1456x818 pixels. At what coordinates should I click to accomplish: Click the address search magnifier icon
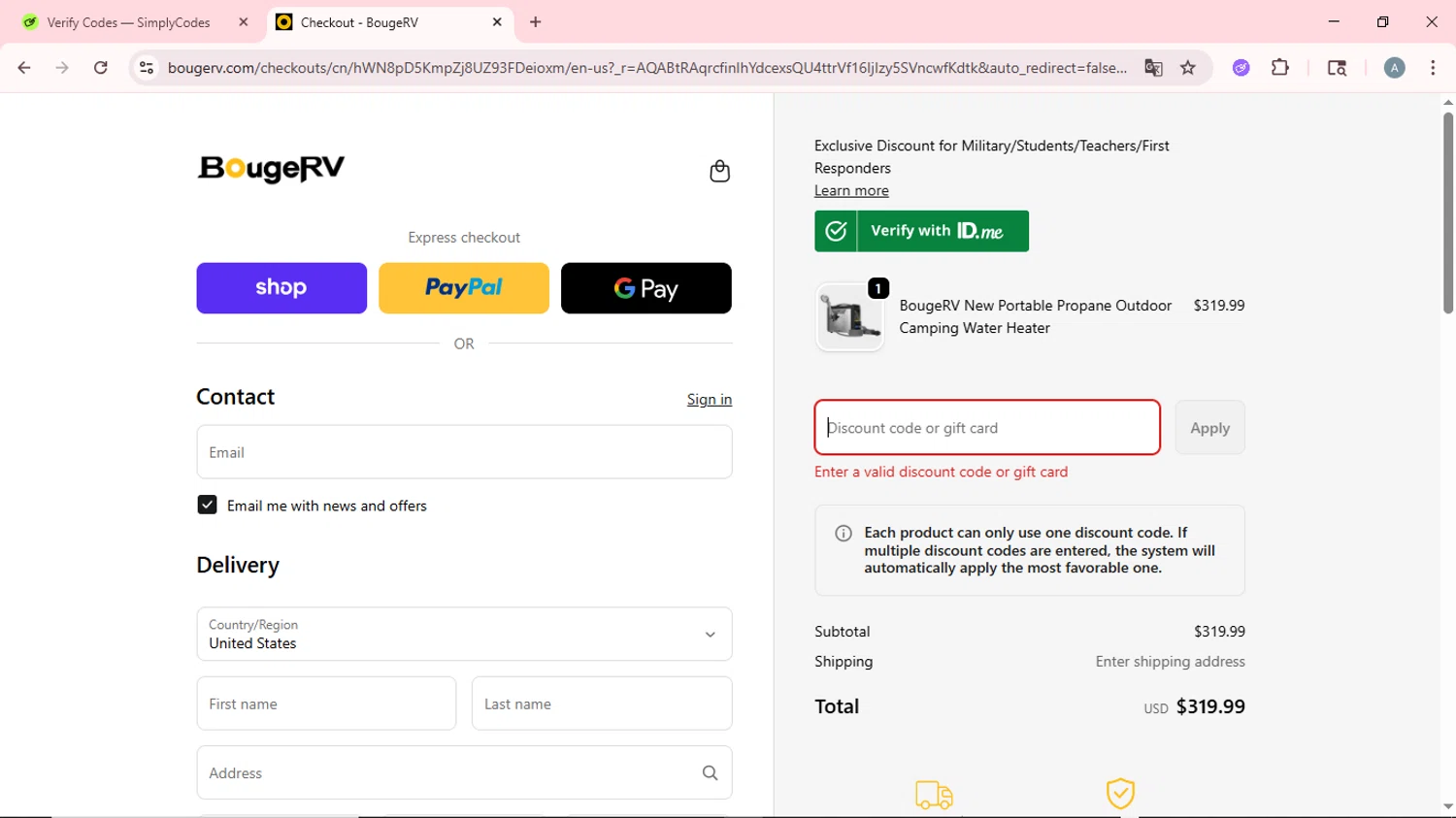coord(710,773)
